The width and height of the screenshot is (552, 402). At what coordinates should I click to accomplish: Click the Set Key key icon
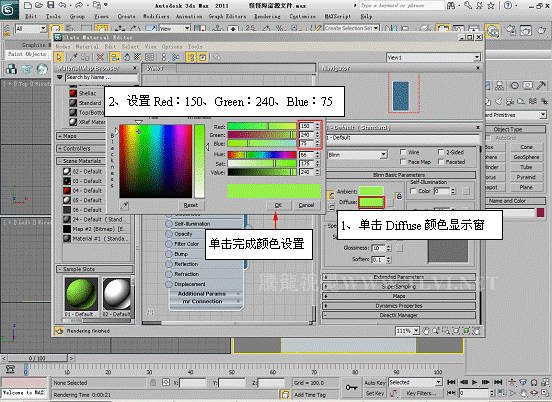tap(351, 387)
